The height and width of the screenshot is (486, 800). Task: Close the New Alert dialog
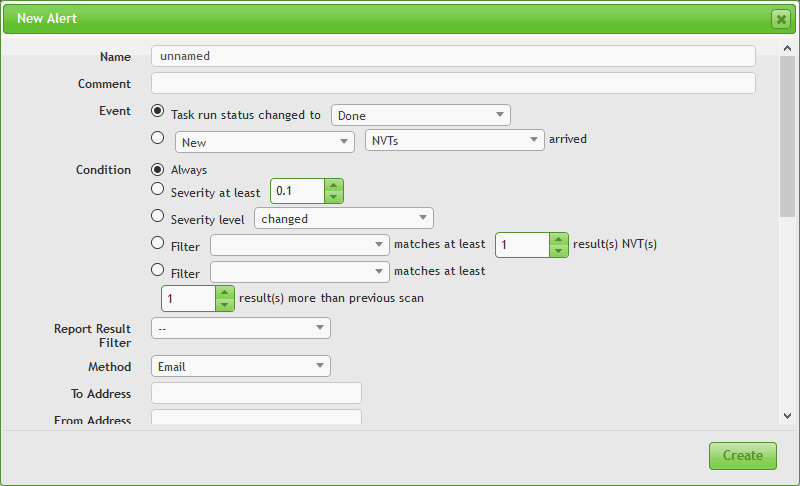pos(780,19)
